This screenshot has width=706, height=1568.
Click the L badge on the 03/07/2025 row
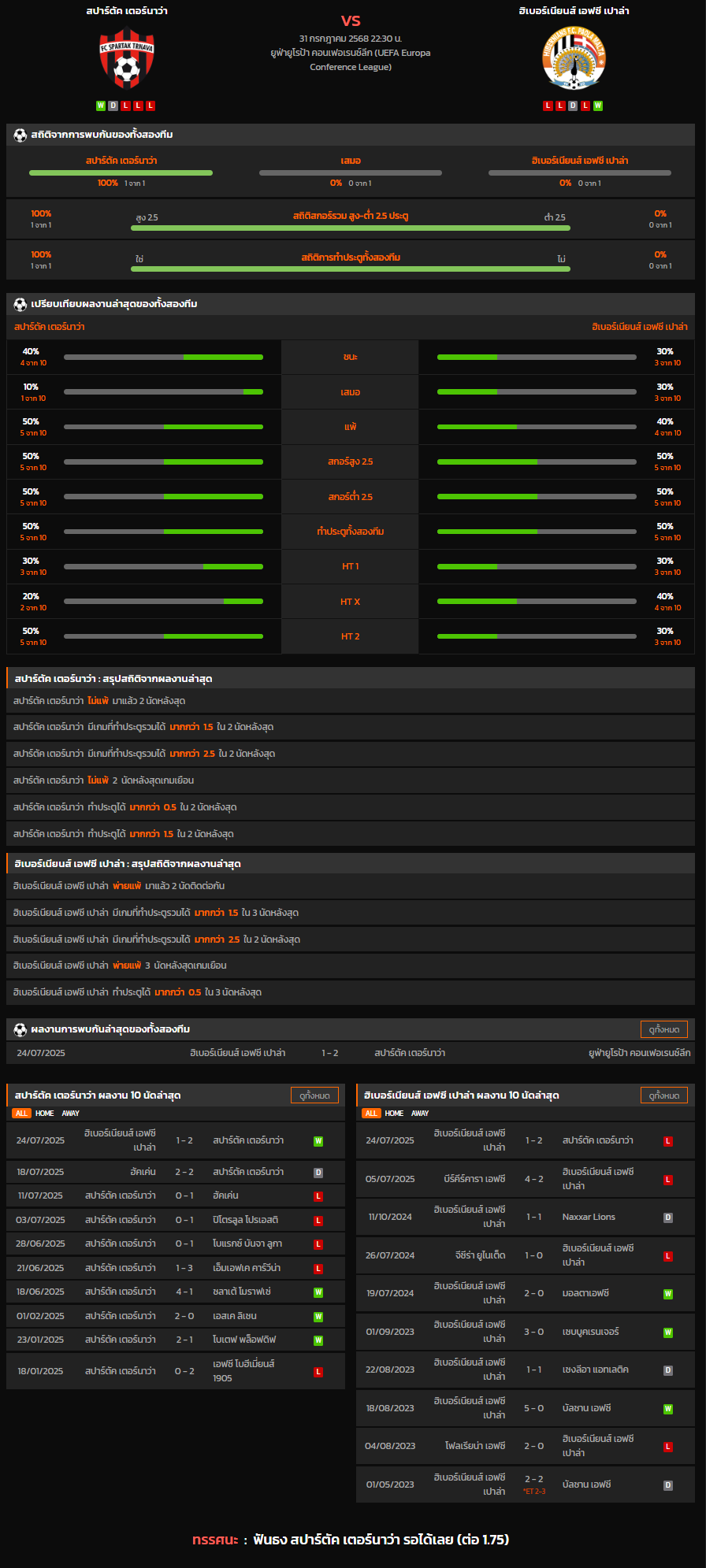[318, 1221]
